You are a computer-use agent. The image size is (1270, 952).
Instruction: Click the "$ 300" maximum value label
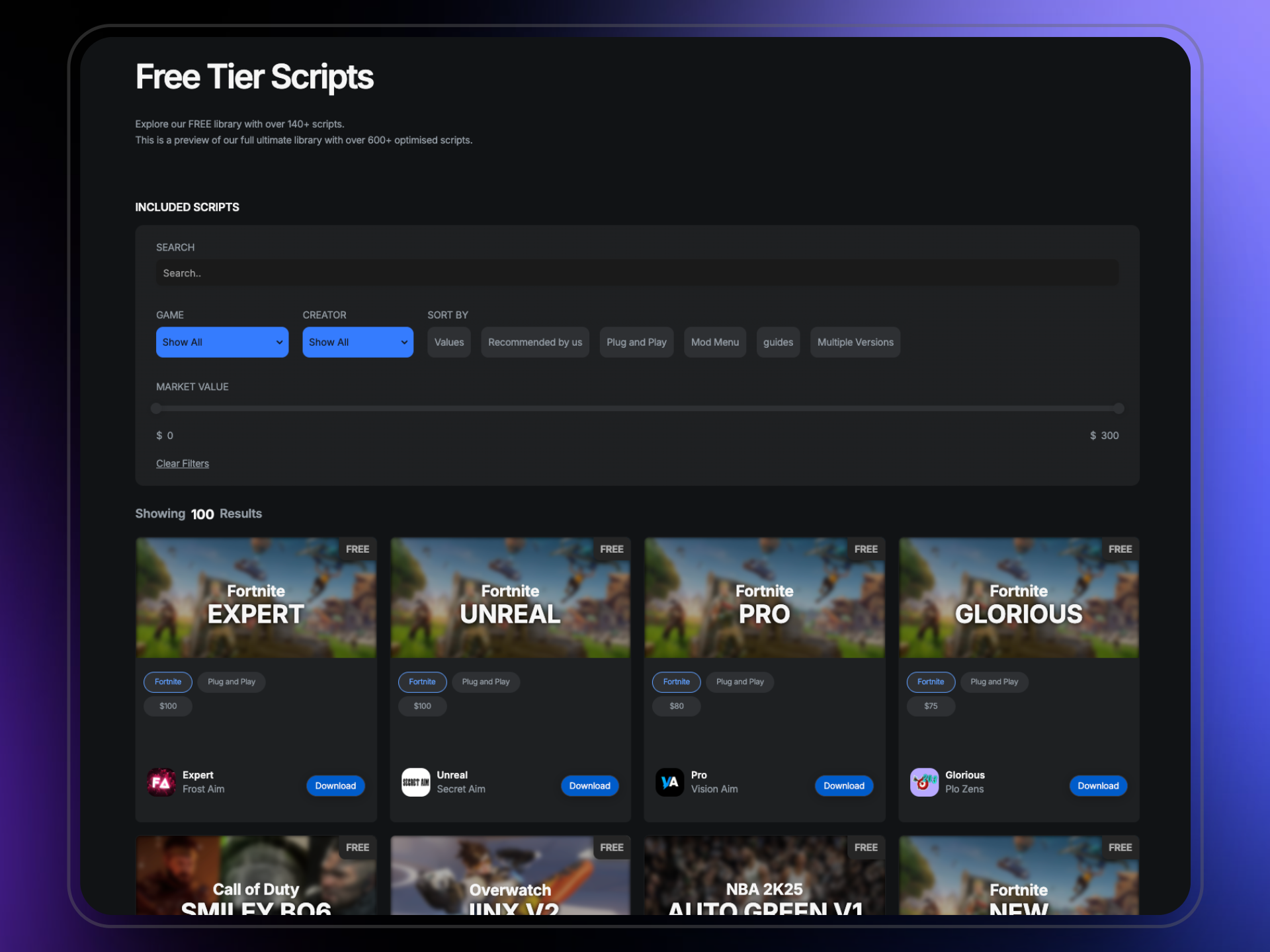pos(1104,436)
